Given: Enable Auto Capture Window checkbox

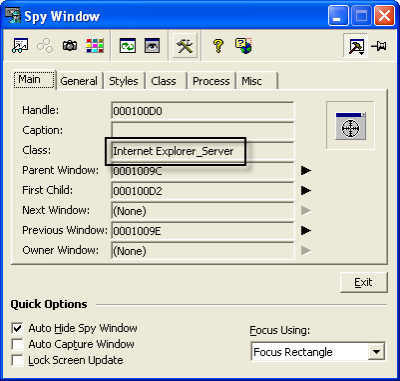Looking at the screenshot, I should click(17, 344).
